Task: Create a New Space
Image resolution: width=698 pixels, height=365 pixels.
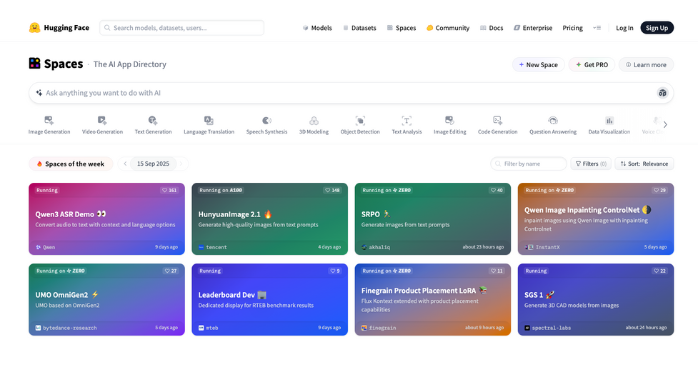Action: pyautogui.click(x=538, y=65)
